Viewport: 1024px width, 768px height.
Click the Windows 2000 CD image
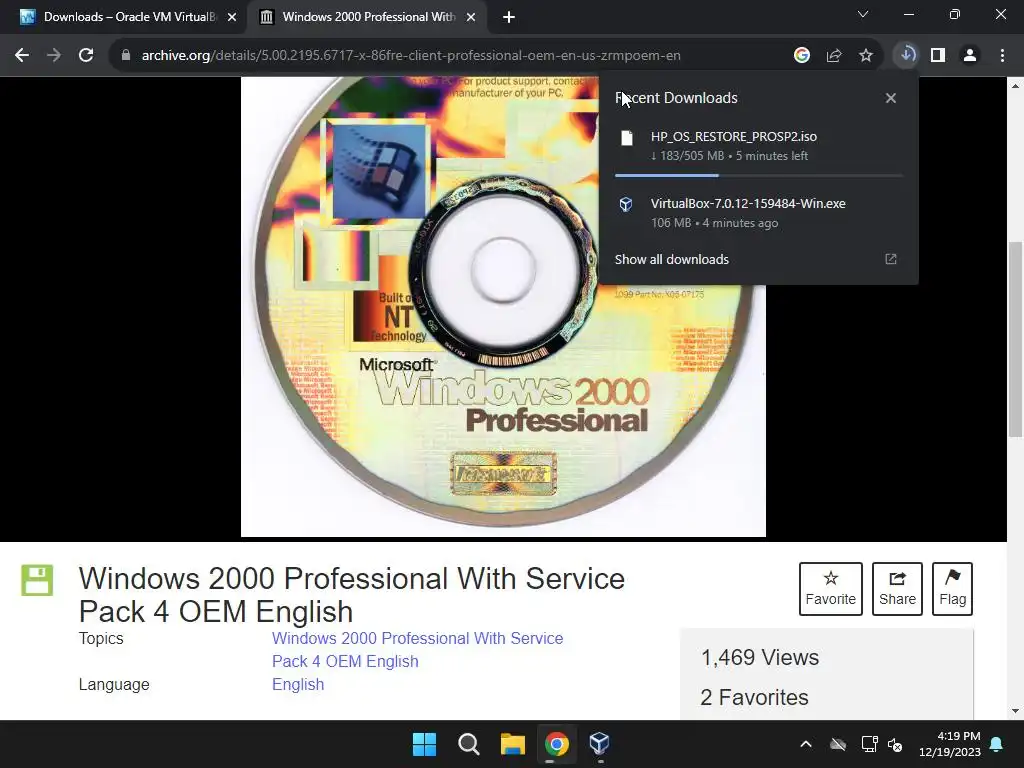point(503,307)
